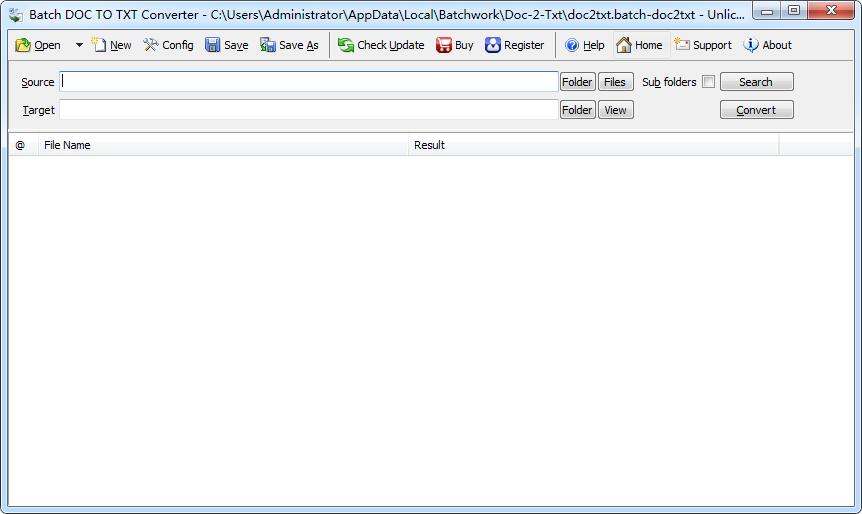The width and height of the screenshot is (862, 514).
Task: Click the Register toolbar icon
Action: tap(493, 45)
